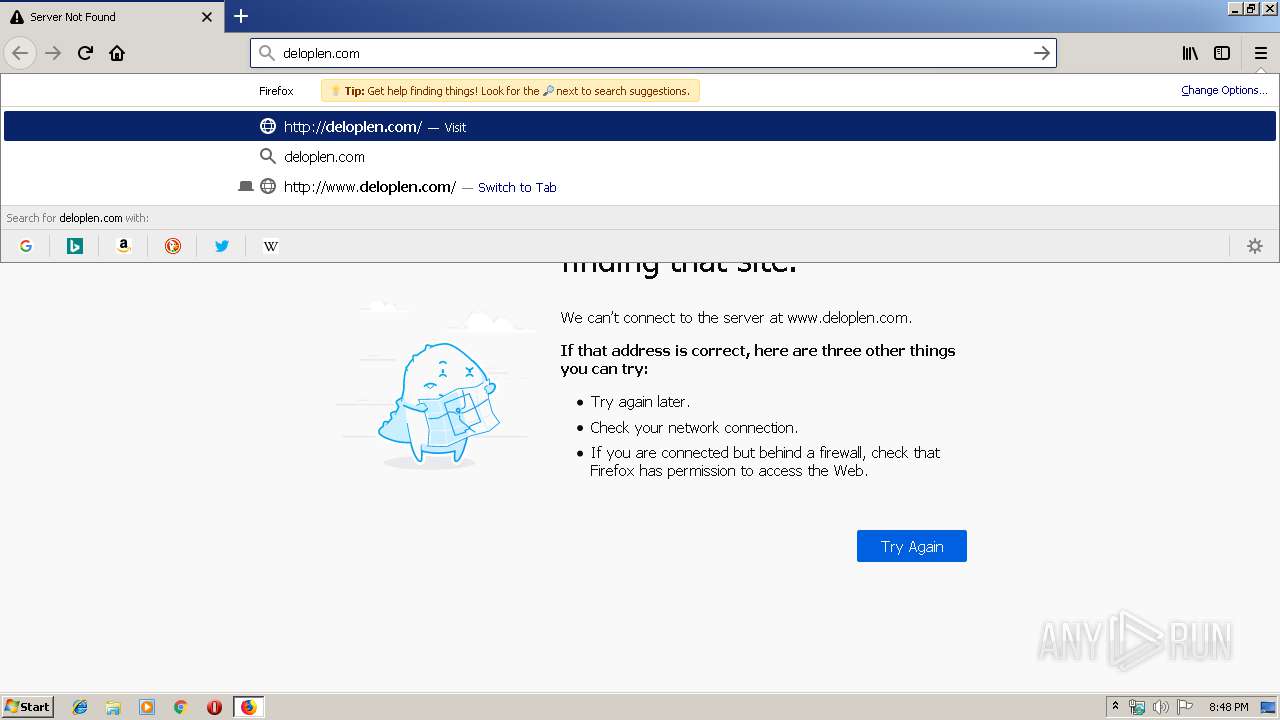Open Windows Explorer folder in taskbar
Image resolution: width=1280 pixels, height=720 pixels.
click(x=114, y=707)
